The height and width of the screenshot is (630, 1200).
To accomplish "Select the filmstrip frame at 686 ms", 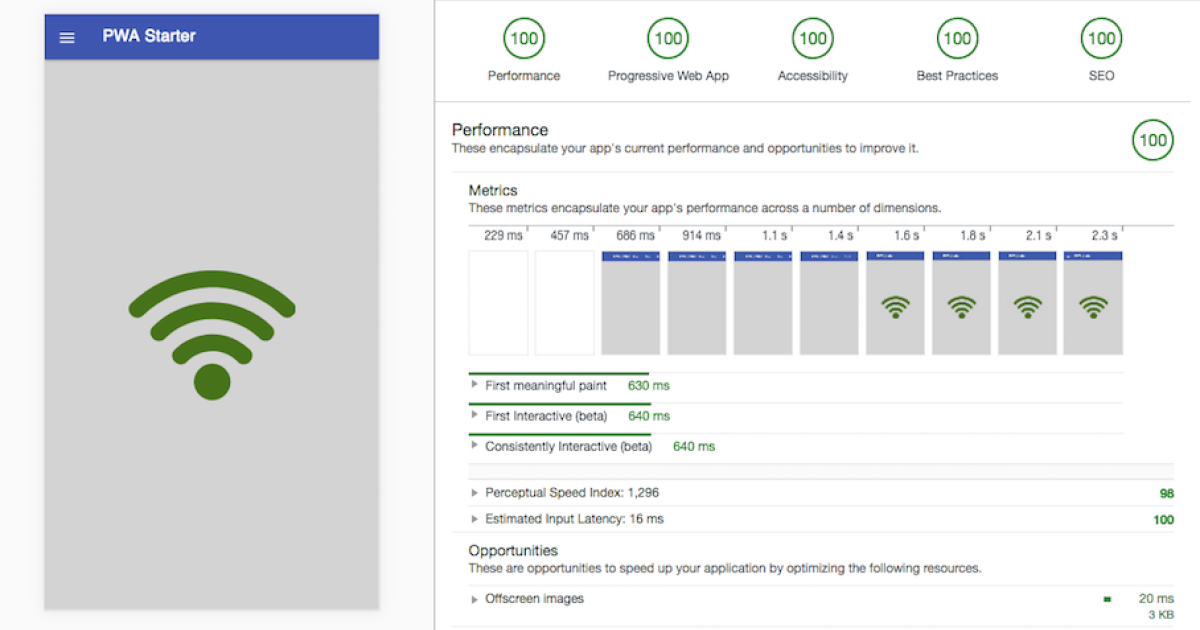I will (x=630, y=303).
